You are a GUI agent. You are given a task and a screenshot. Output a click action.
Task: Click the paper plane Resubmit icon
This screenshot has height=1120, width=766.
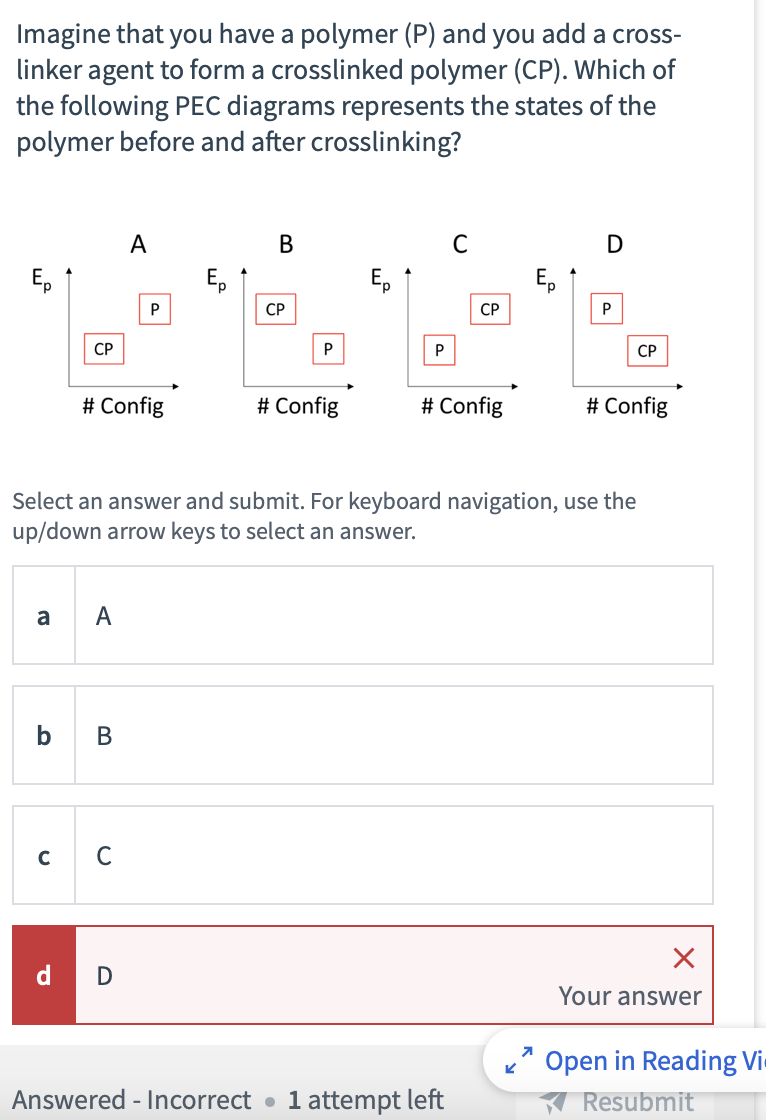pyautogui.click(x=555, y=1101)
